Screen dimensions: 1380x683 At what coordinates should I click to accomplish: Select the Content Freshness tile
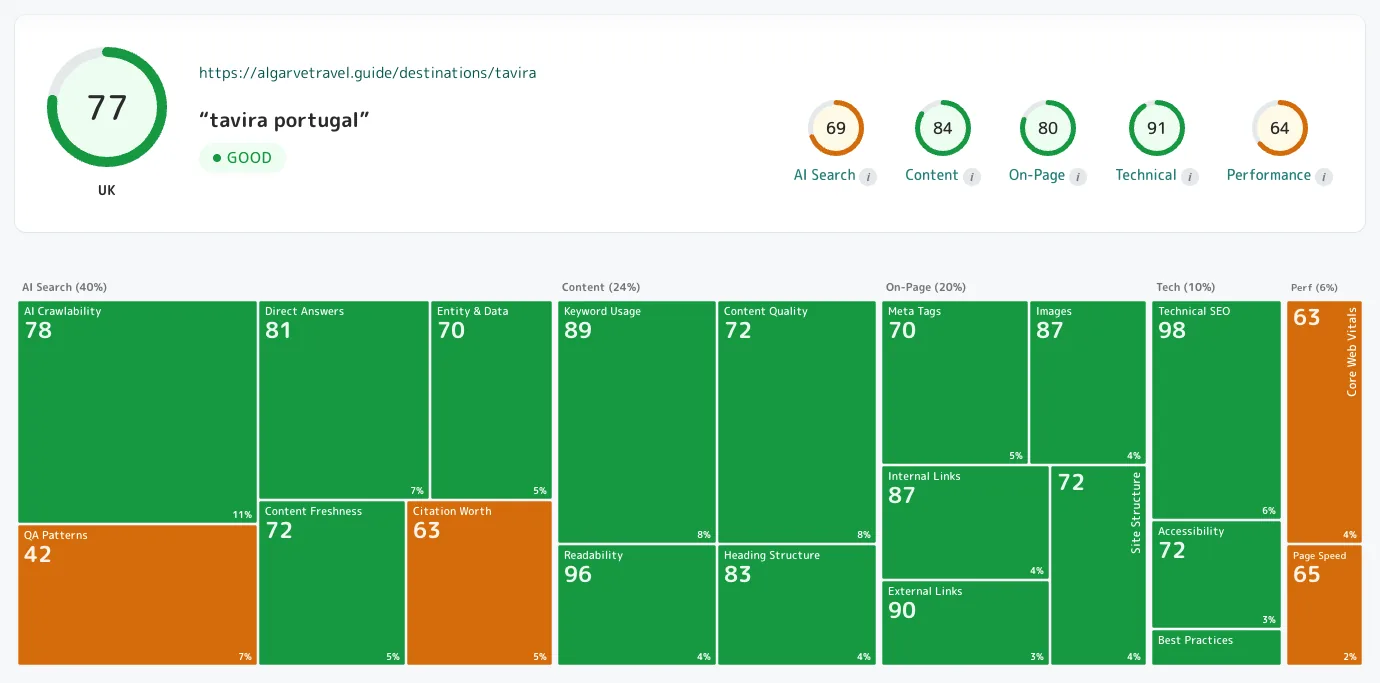click(x=332, y=583)
